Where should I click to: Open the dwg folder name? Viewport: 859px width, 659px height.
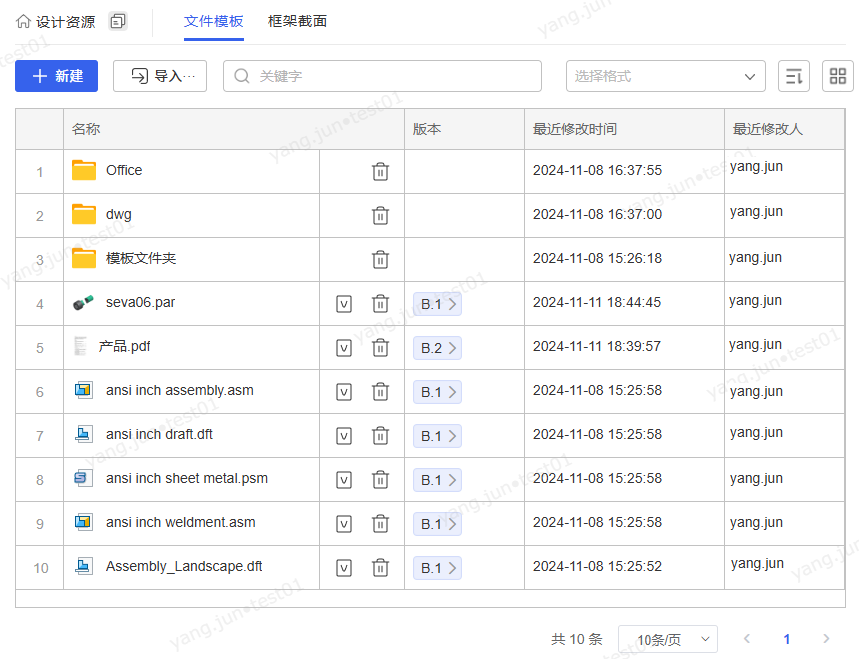(119, 215)
